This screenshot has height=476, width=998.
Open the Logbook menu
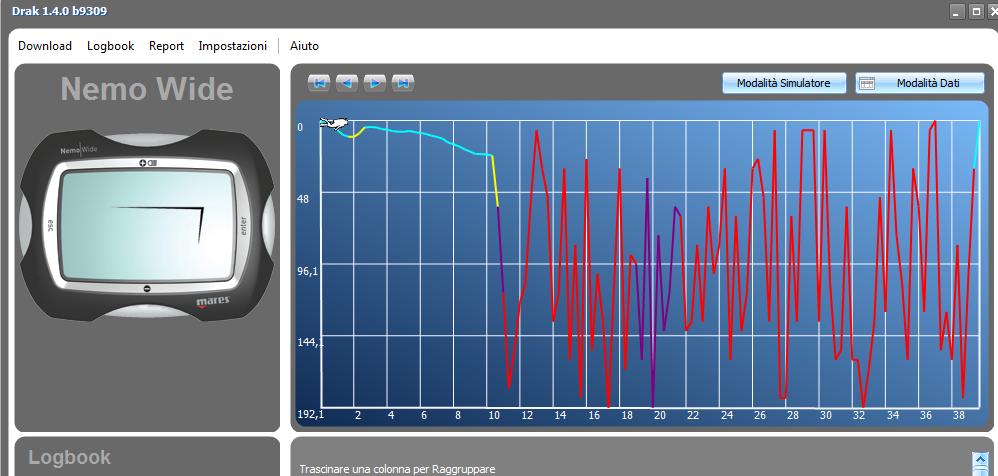(x=110, y=46)
